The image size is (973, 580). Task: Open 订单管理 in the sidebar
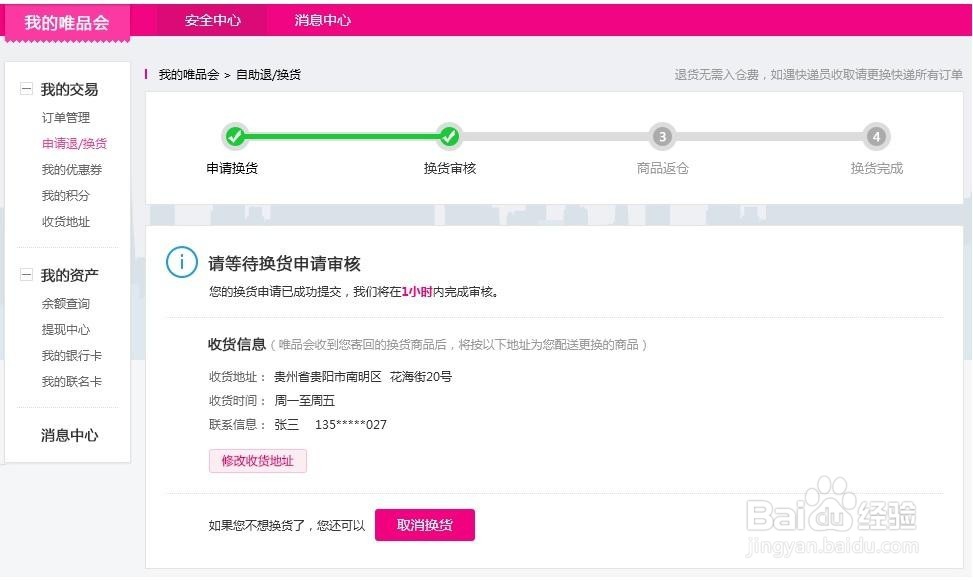(66, 118)
